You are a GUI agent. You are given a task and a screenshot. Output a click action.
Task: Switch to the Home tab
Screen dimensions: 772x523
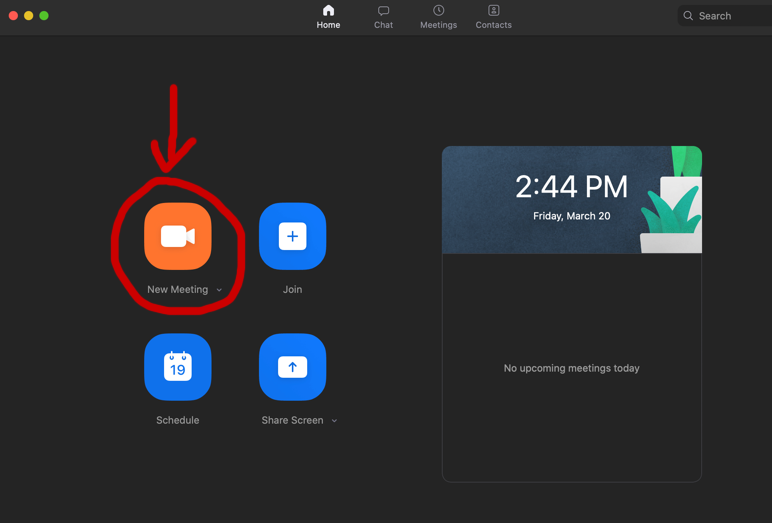click(328, 17)
